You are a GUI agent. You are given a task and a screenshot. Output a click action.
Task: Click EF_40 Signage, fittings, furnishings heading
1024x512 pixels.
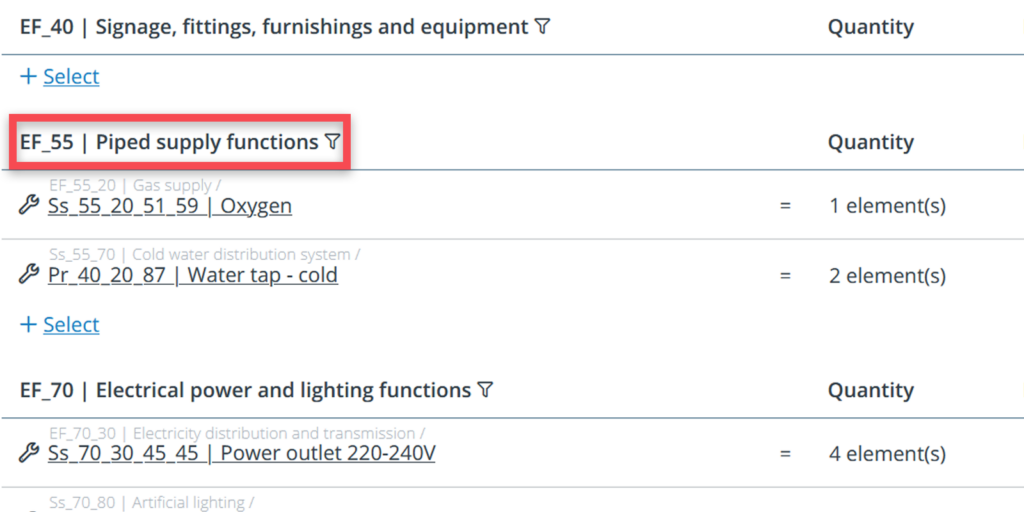(x=273, y=28)
